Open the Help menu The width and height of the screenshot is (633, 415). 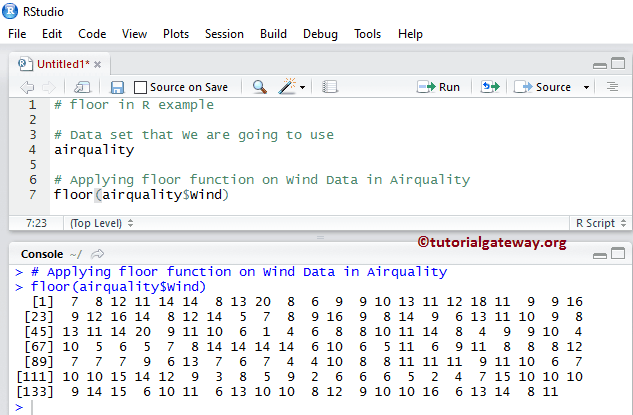point(410,34)
